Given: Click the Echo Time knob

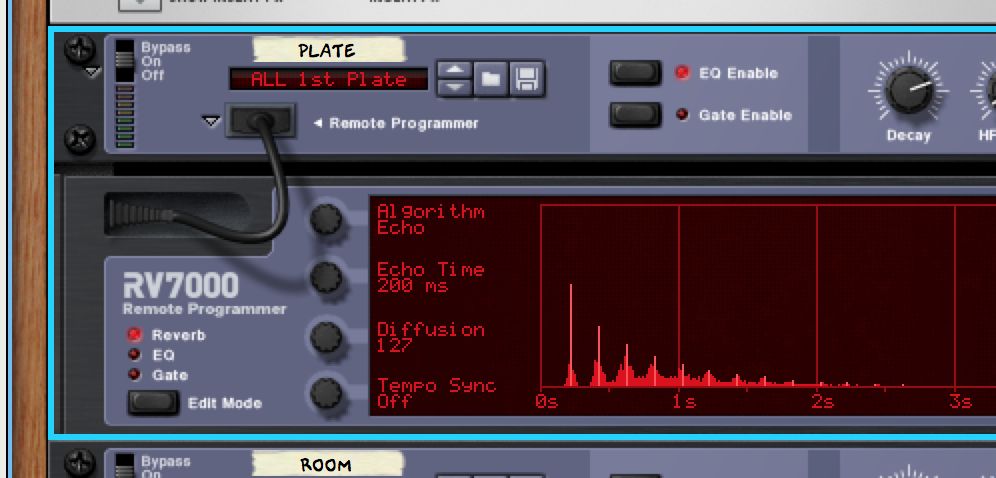Looking at the screenshot, I should tap(327, 278).
